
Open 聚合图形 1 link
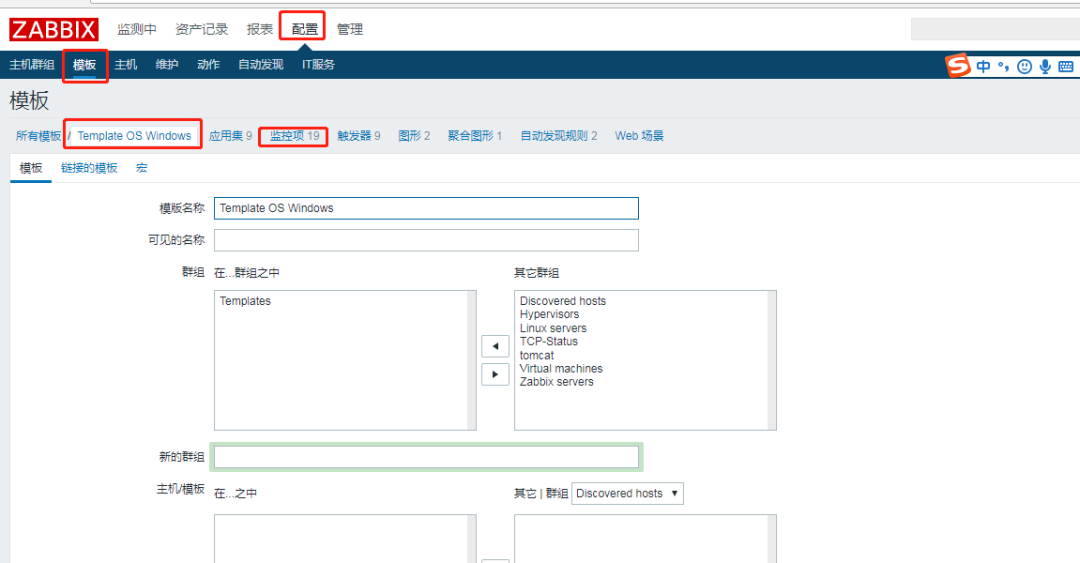(x=475, y=136)
